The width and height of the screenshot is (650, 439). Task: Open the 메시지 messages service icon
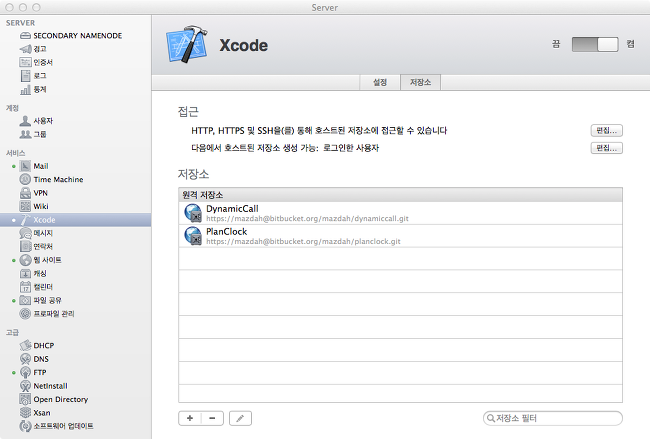pos(25,233)
